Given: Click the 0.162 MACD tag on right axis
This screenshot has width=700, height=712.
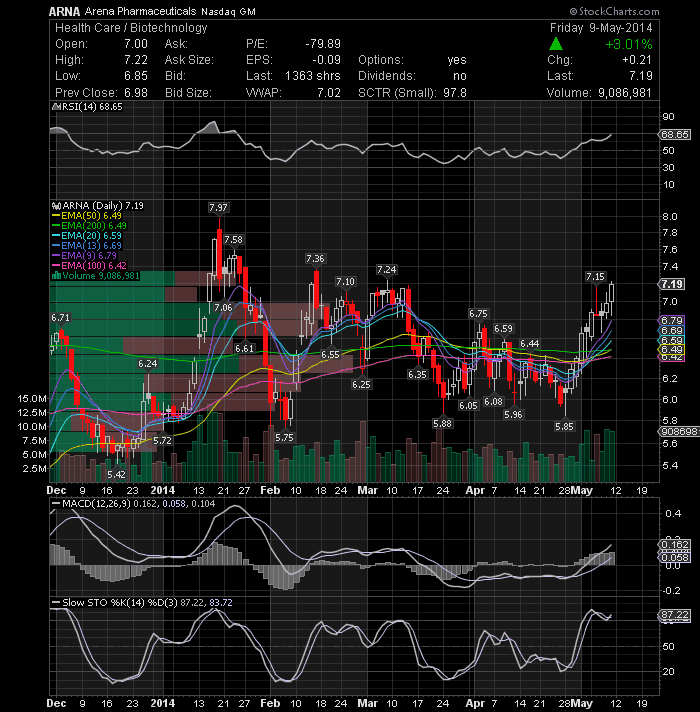Looking at the screenshot, I should (675, 544).
